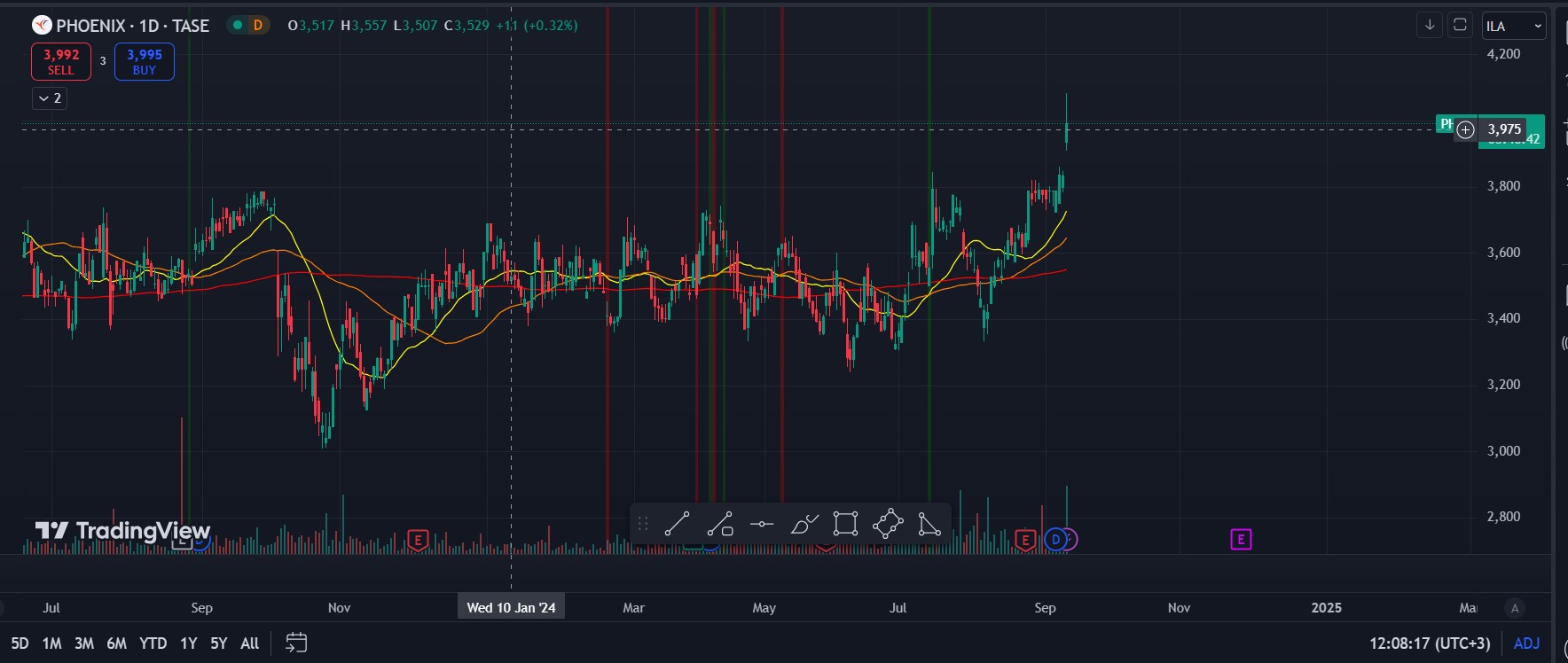Click the close price value C3,529

click(466, 26)
